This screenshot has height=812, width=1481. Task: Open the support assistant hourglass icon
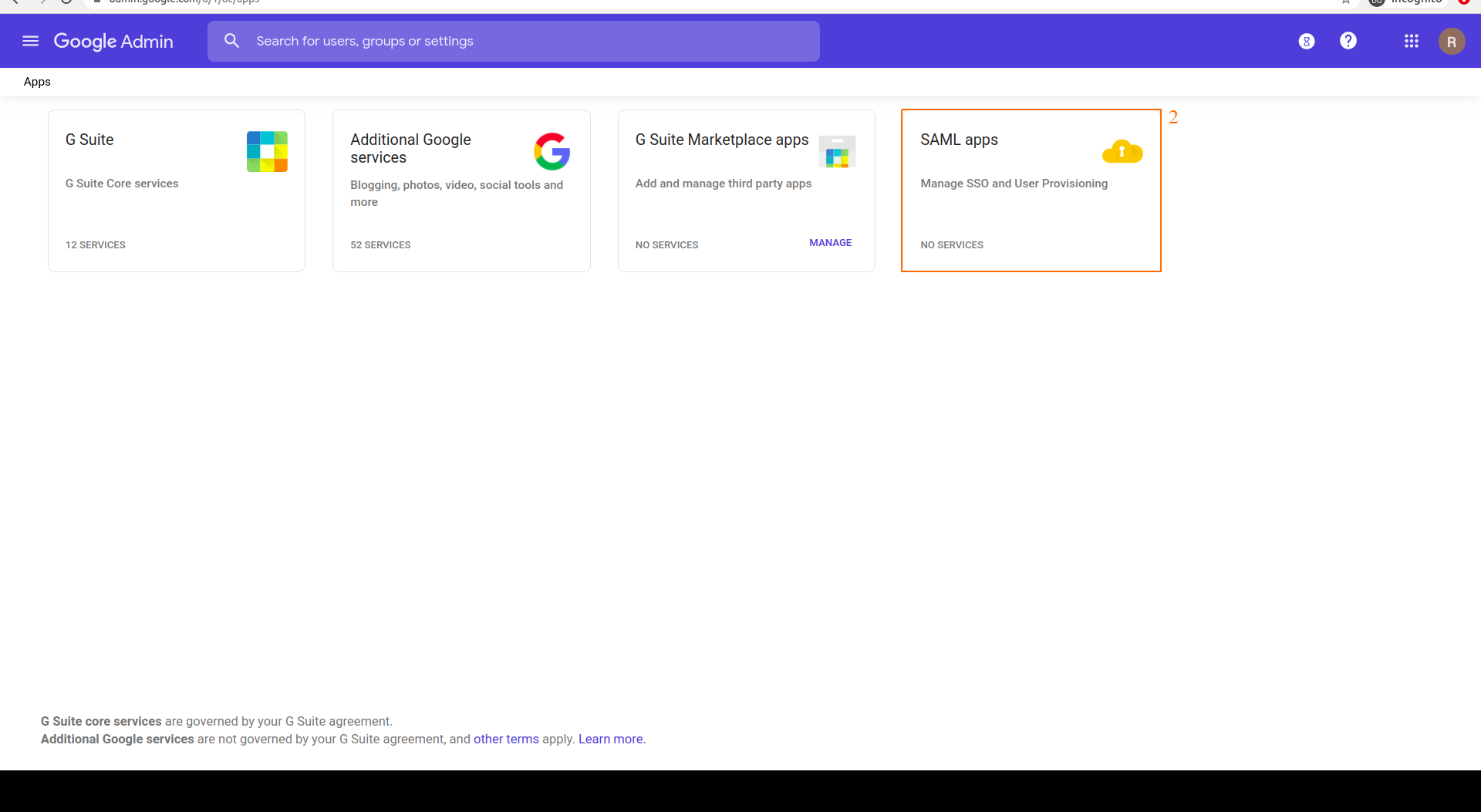(x=1306, y=42)
